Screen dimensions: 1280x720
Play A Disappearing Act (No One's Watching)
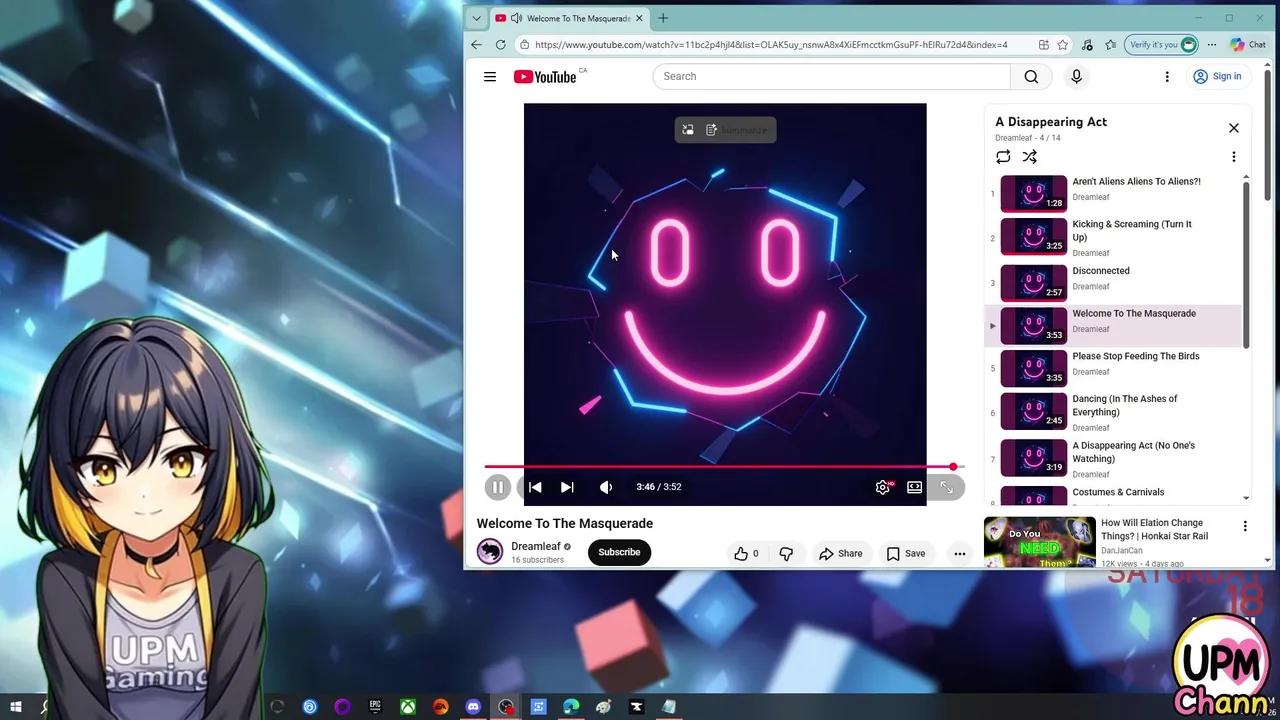(x=1113, y=459)
